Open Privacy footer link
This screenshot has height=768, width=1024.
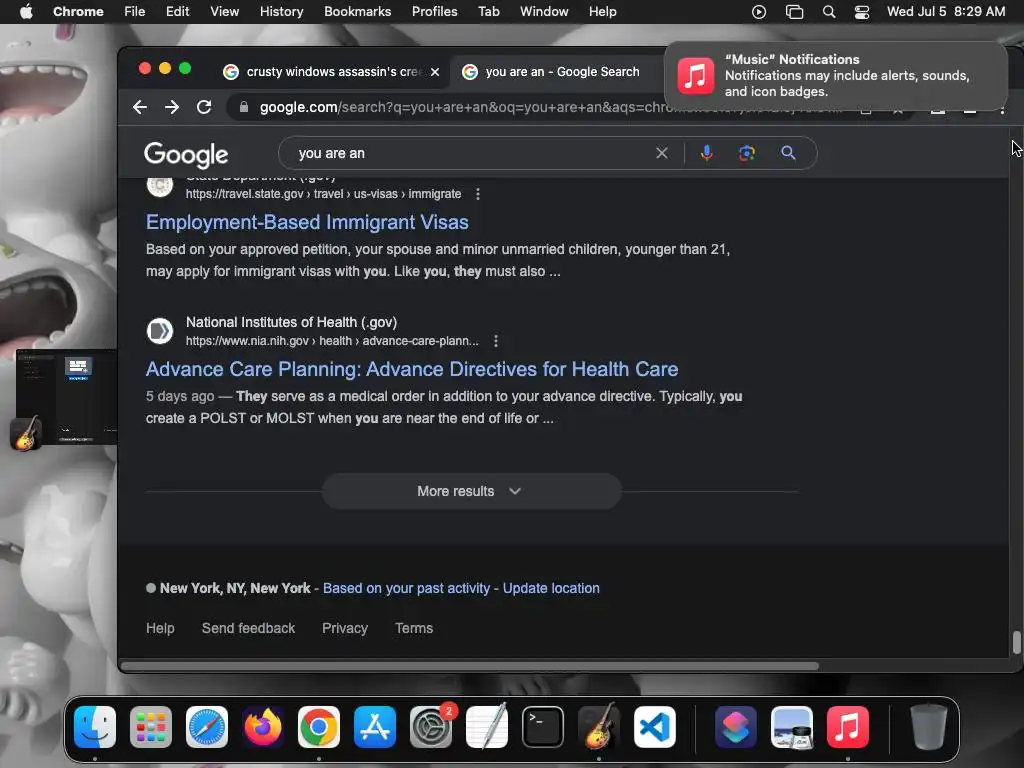coord(345,628)
